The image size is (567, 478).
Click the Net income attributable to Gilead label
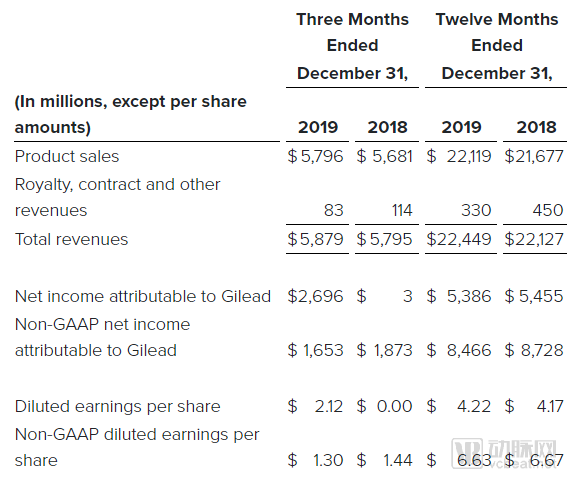[143, 296]
